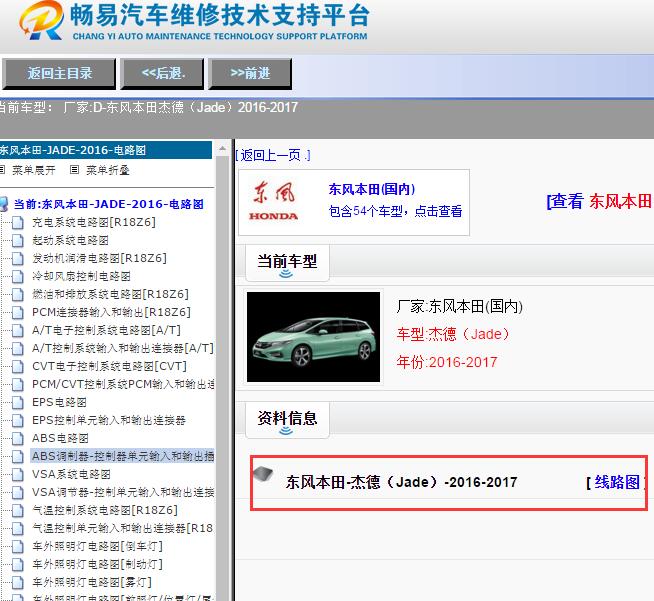The height and width of the screenshot is (601, 654).
Task: Open 发动机润滑电路图[R18Z6]
Action: (99, 258)
